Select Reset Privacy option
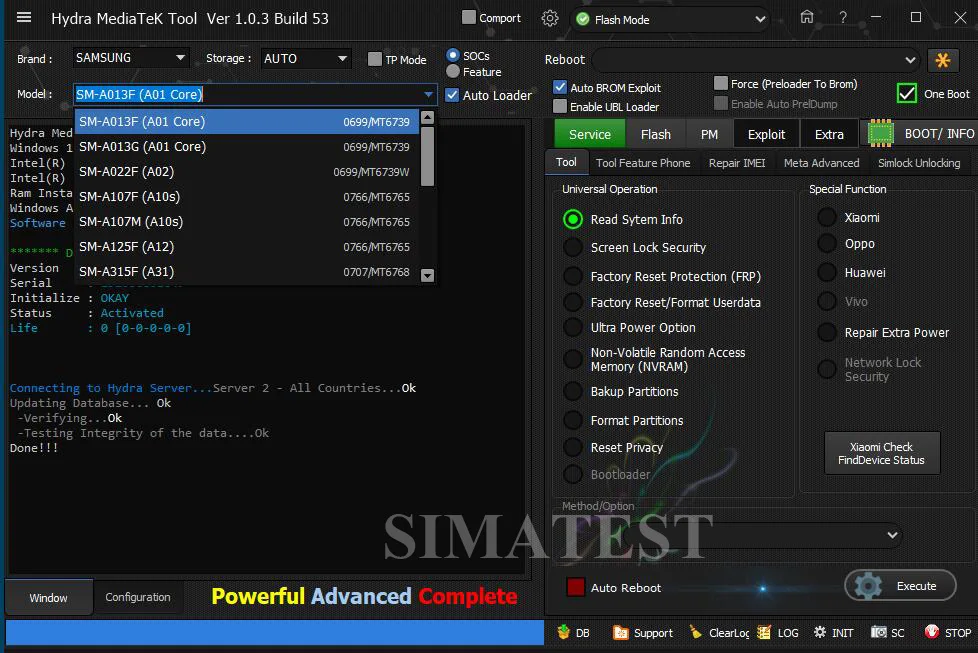The image size is (978, 653). pos(573,447)
